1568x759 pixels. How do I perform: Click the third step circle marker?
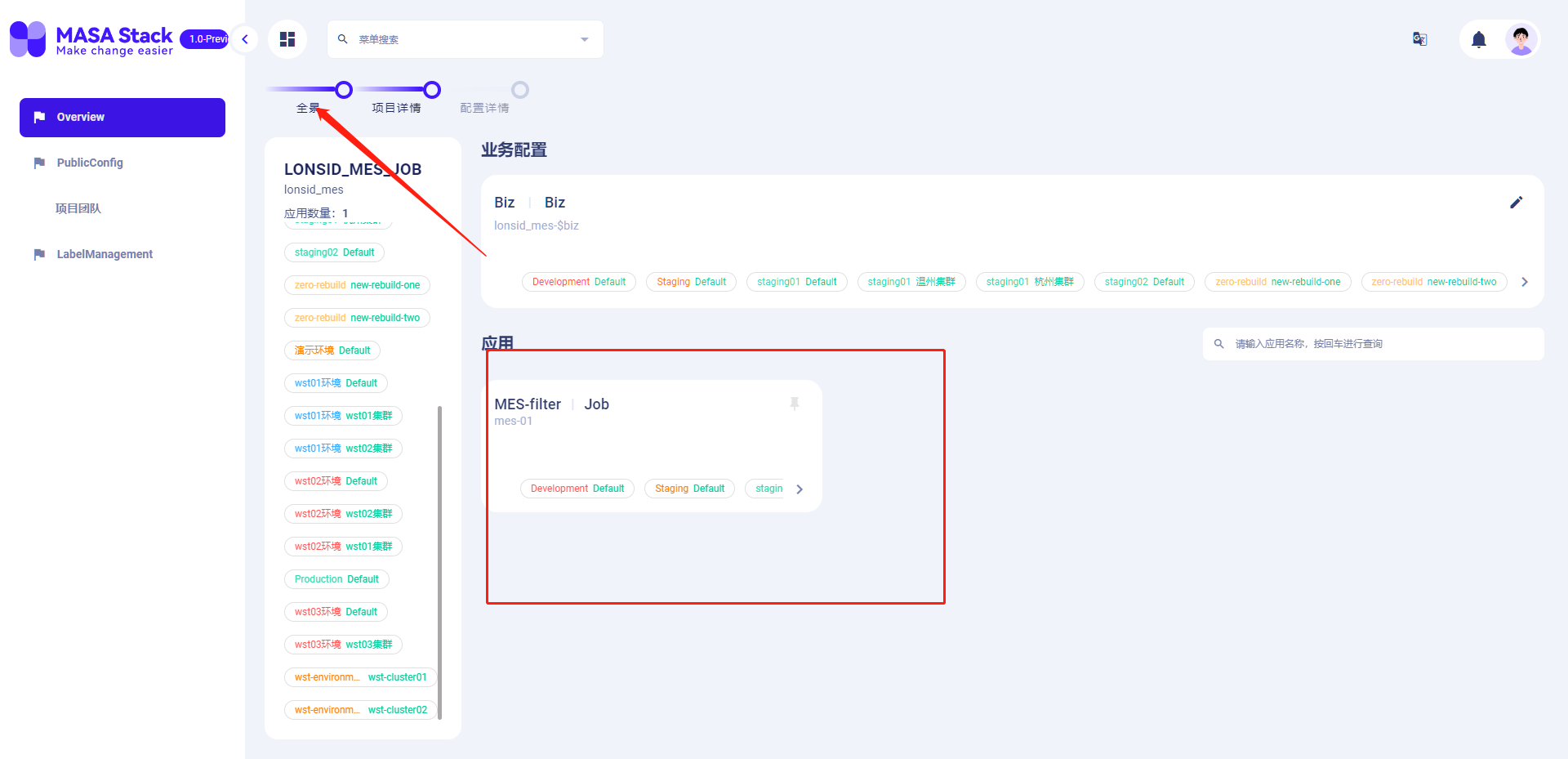click(x=520, y=90)
